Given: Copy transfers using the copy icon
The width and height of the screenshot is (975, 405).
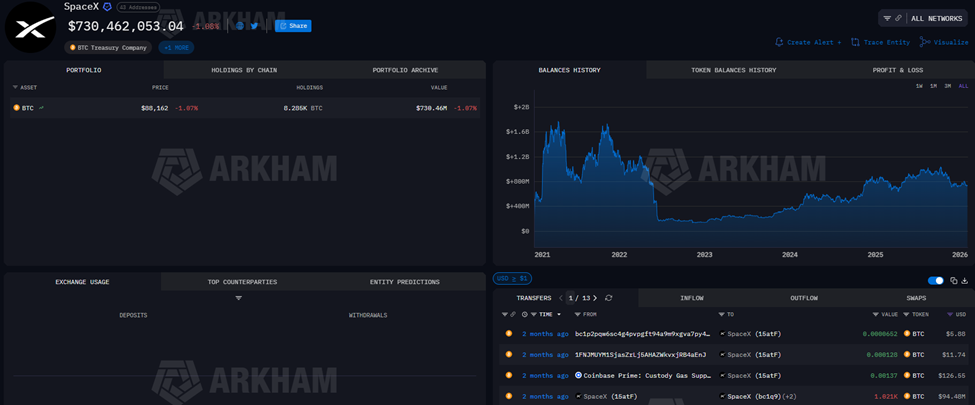Looking at the screenshot, I should coord(954,281).
